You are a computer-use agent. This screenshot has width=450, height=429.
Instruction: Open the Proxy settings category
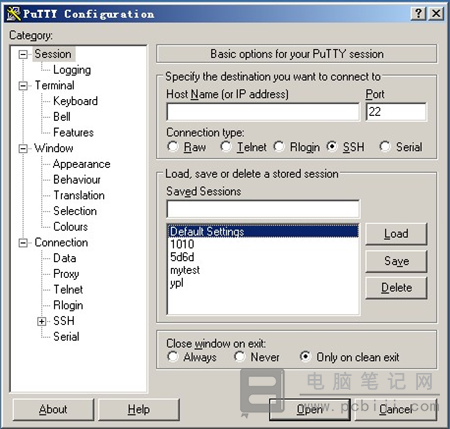pyautogui.click(x=66, y=274)
